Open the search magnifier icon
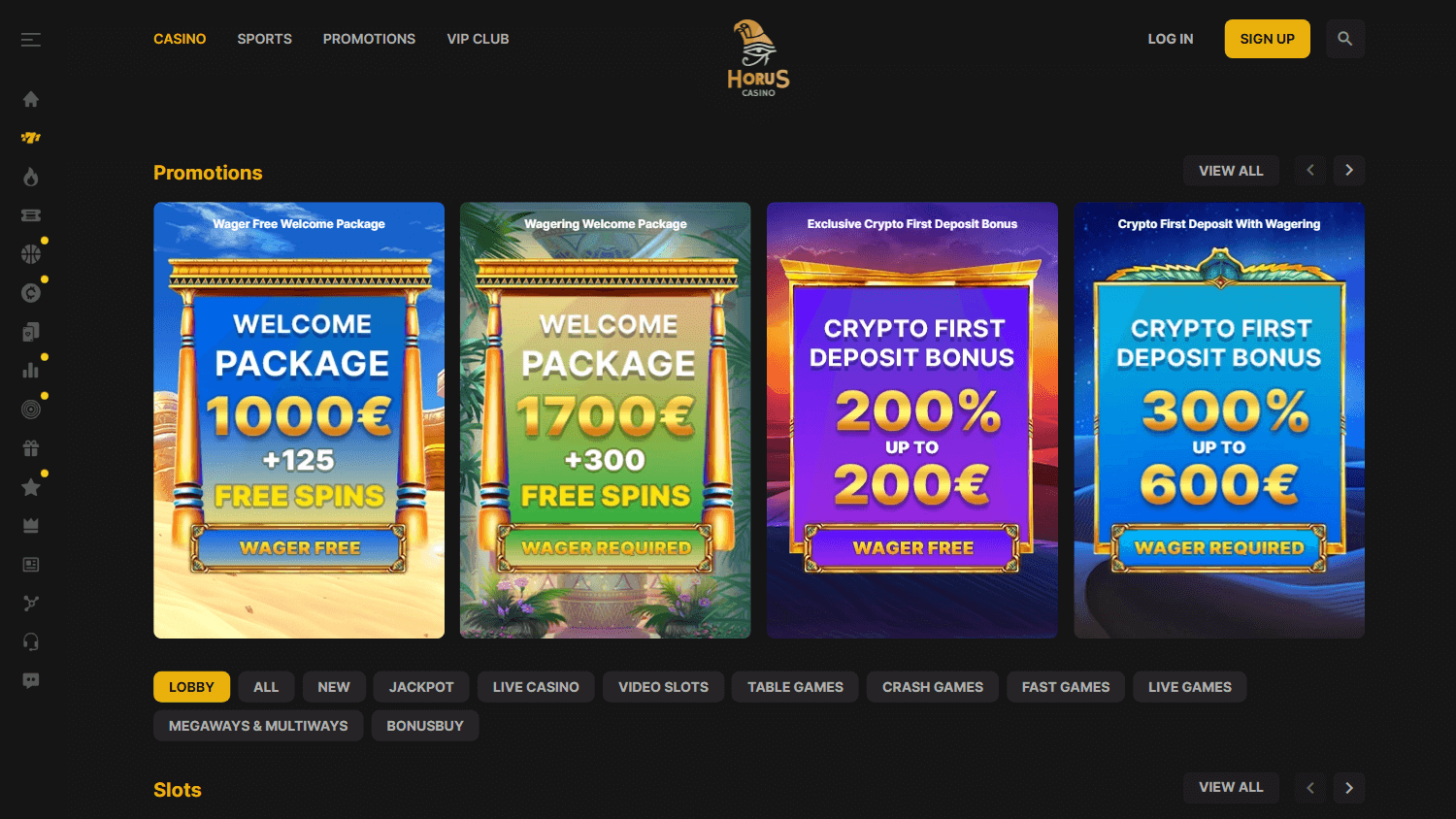1456x819 pixels. [1345, 39]
